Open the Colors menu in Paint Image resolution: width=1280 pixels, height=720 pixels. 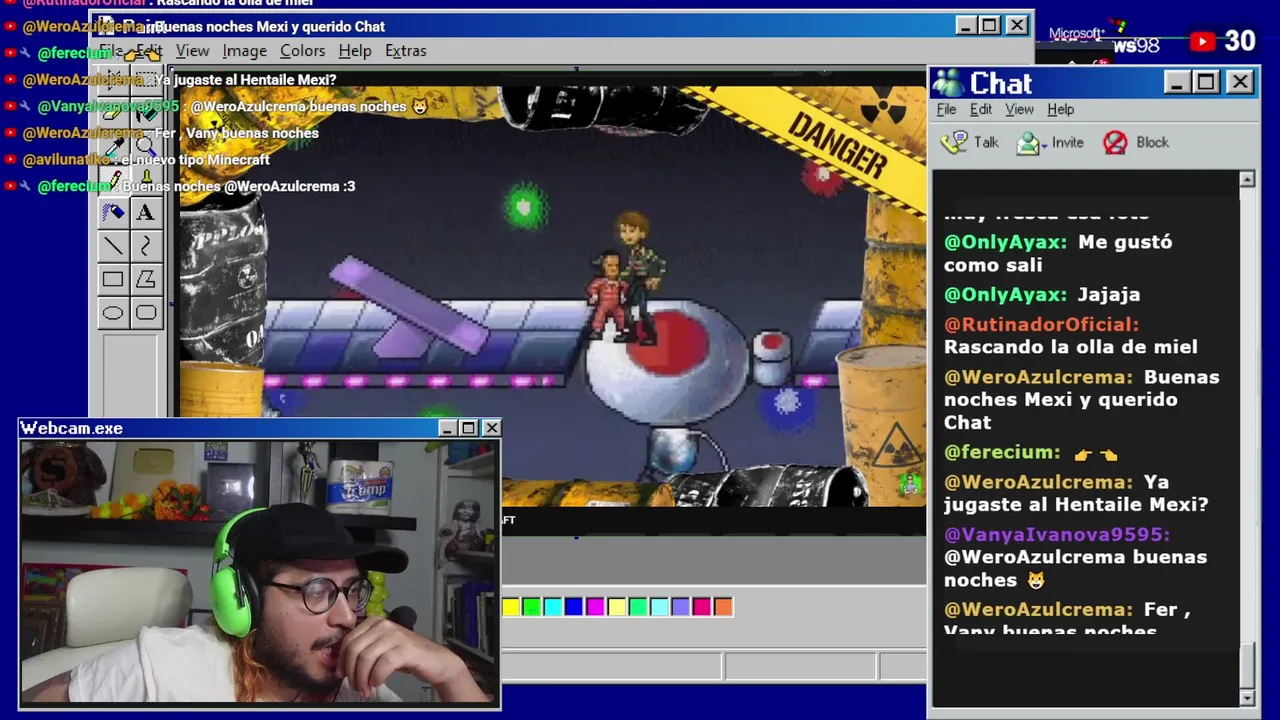coord(302,51)
